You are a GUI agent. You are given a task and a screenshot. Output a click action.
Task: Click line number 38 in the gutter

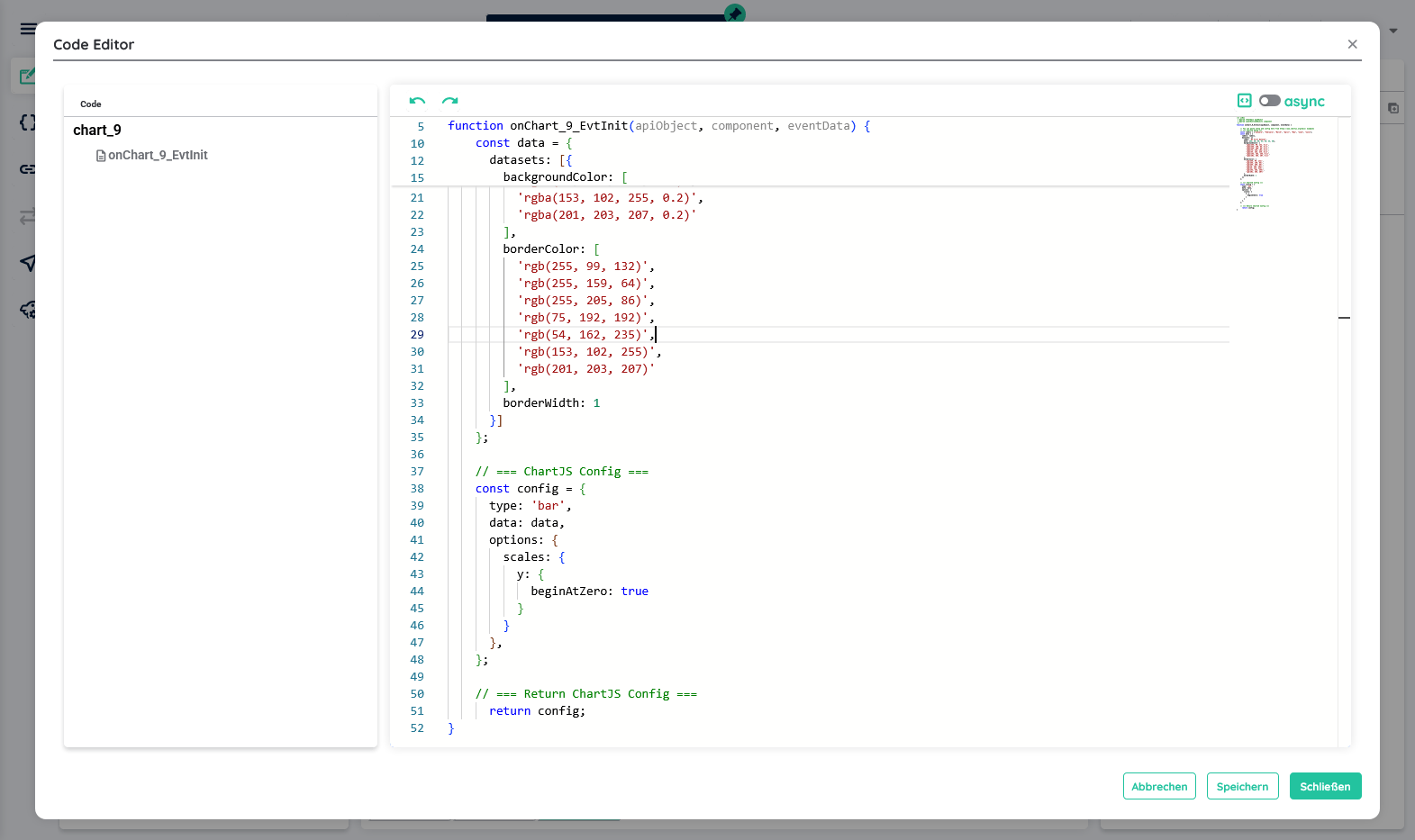tap(417, 489)
